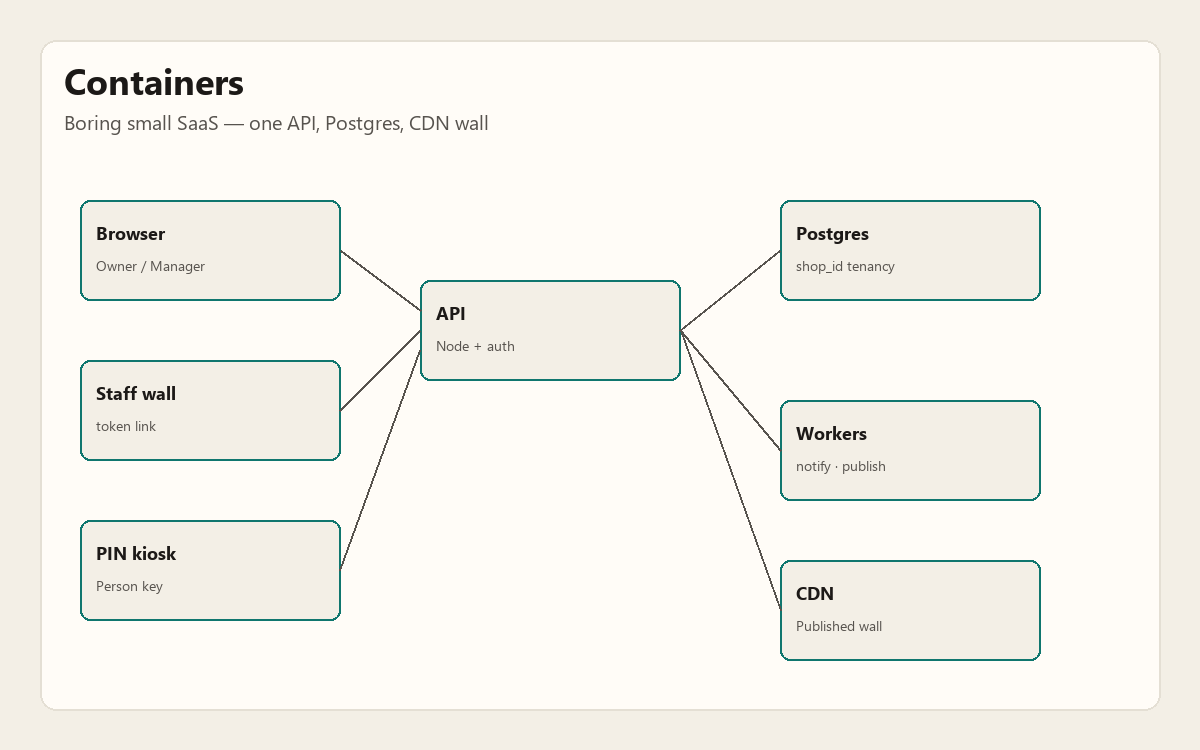1200x750 pixels.
Task: Select the CDN container box
Action: [x=910, y=610]
